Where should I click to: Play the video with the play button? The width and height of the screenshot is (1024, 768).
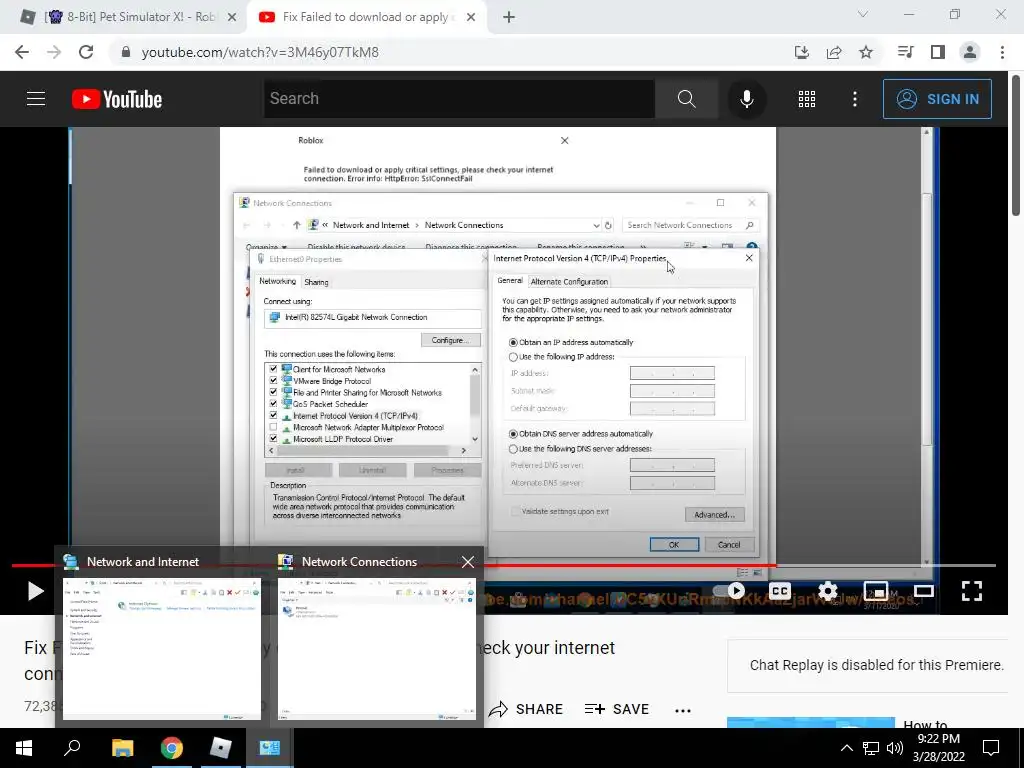[x=35, y=591]
